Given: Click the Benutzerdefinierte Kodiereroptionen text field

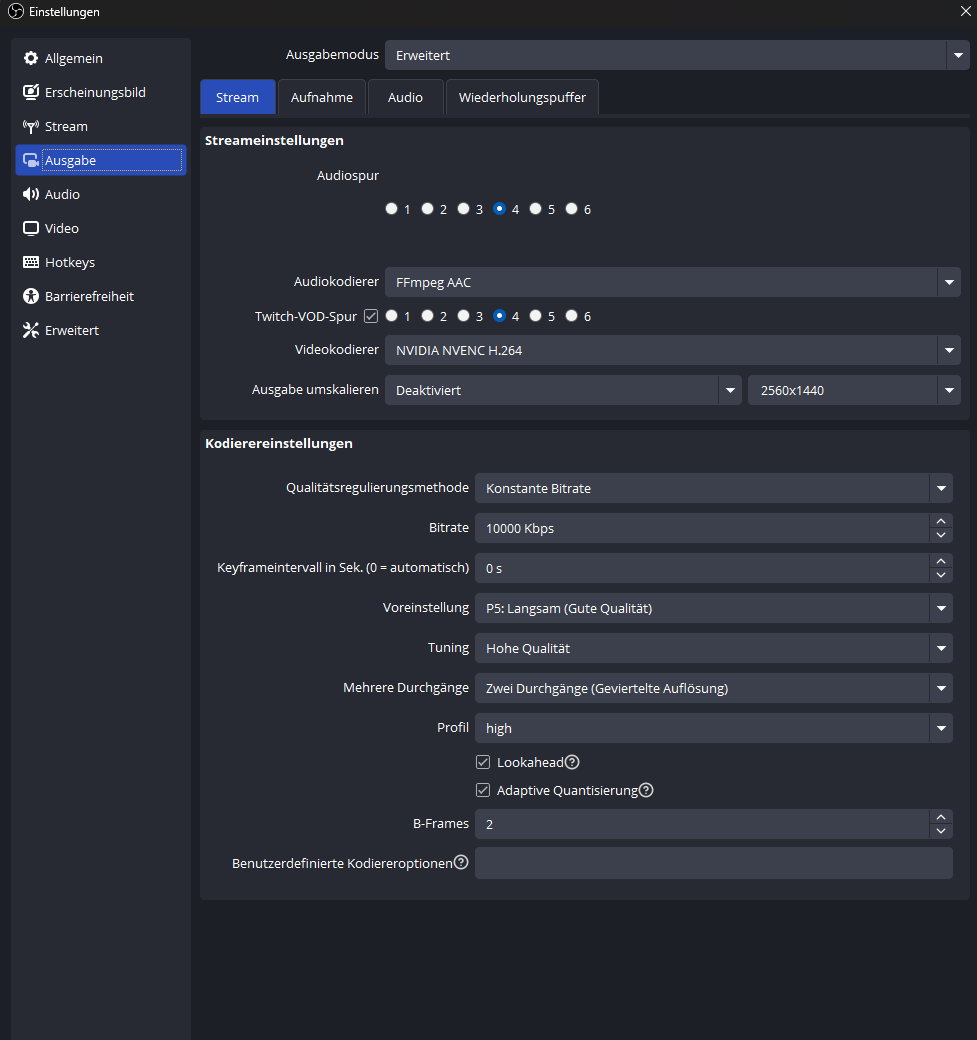Looking at the screenshot, I should tap(712, 863).
